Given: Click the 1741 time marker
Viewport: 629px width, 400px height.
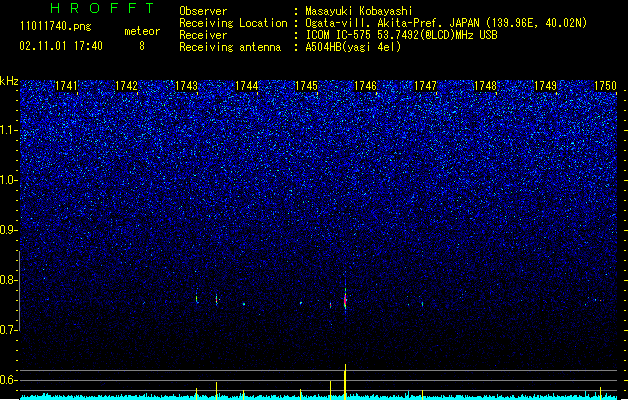Looking at the screenshot, I should point(66,86).
